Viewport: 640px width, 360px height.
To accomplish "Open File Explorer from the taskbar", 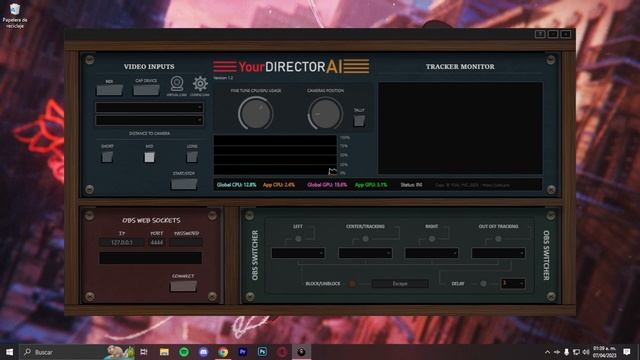I will click(x=164, y=352).
